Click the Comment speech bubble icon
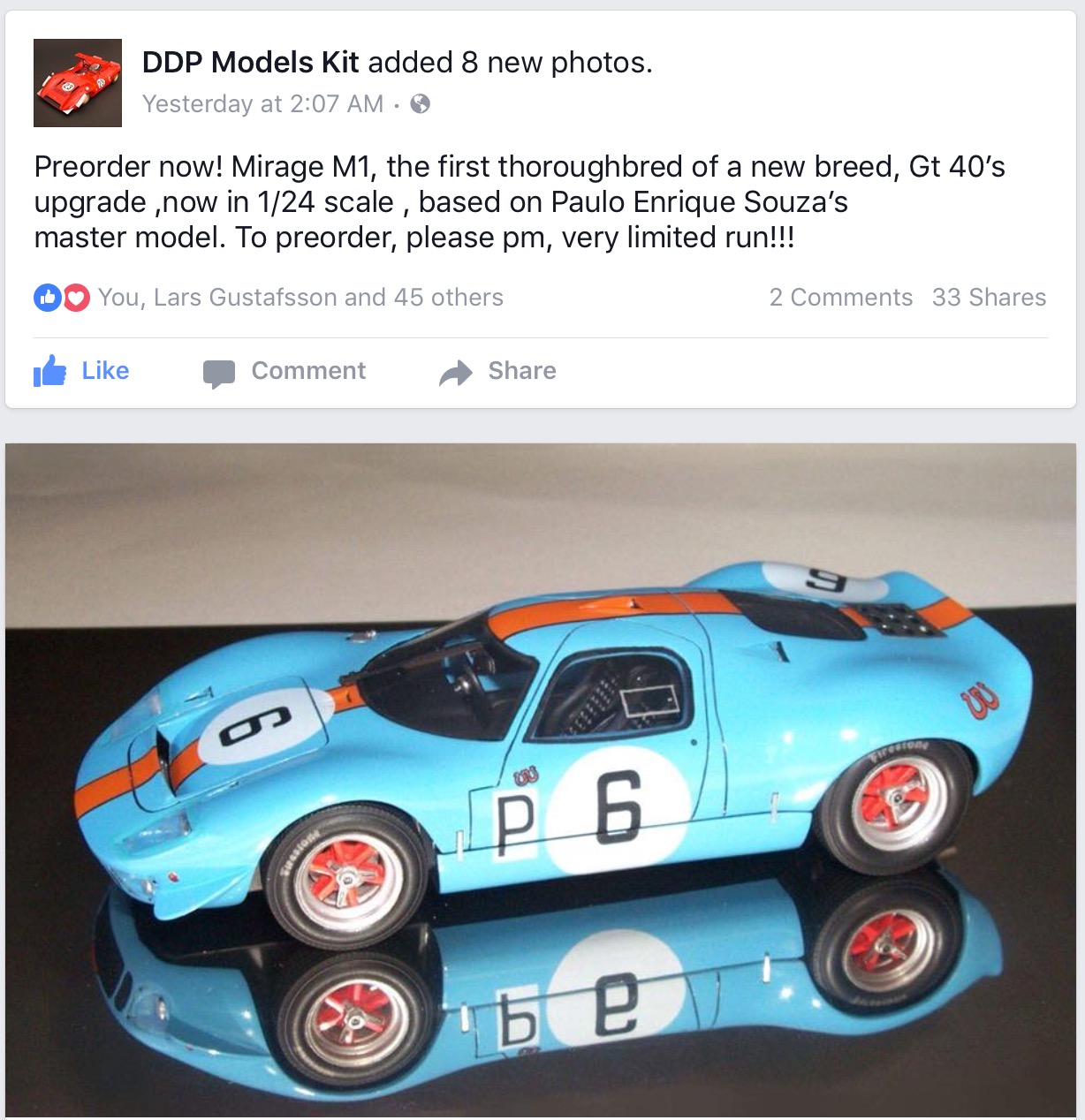Screen dimensions: 1085x1120 tap(218, 374)
